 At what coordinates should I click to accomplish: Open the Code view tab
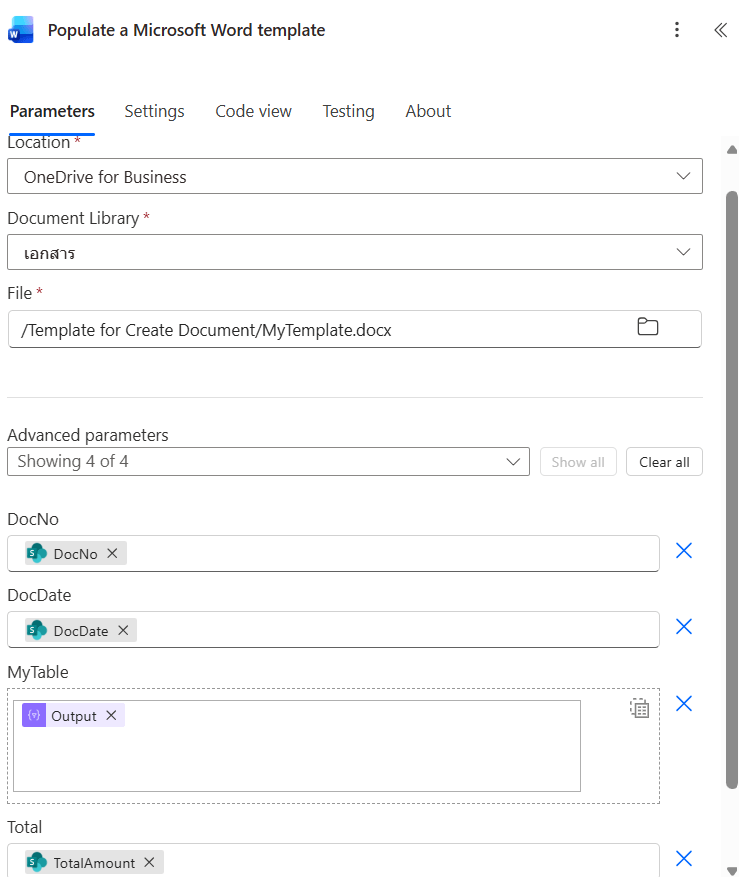tap(253, 111)
